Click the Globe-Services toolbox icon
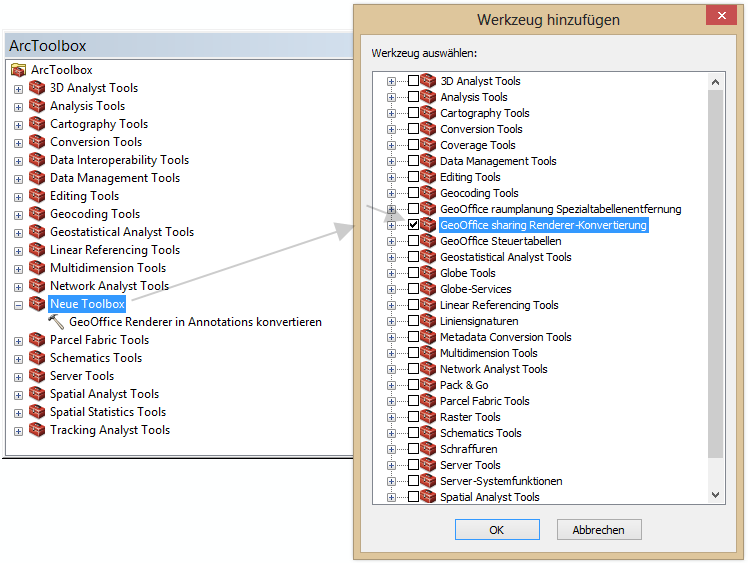Viewport: 748px width, 563px height. point(428,289)
